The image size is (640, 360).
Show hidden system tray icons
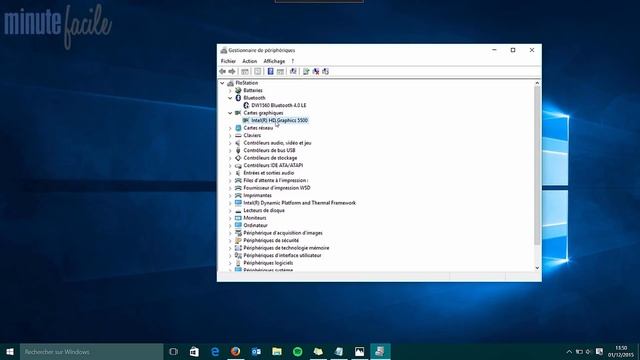569,351
